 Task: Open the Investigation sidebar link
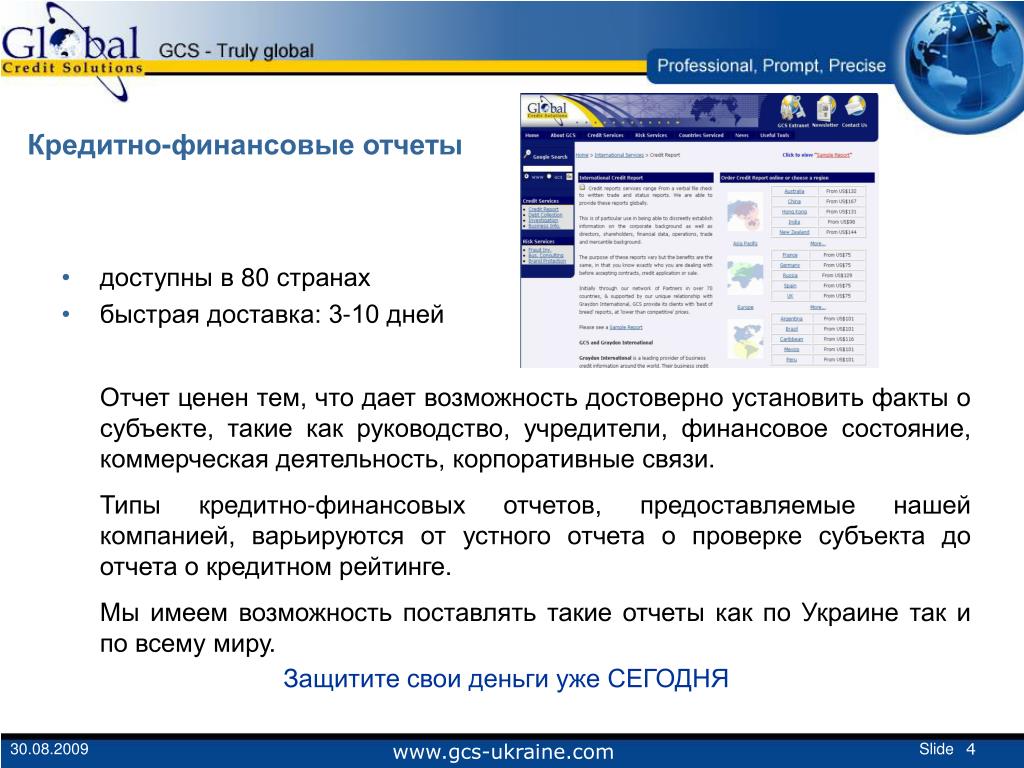pos(543,220)
